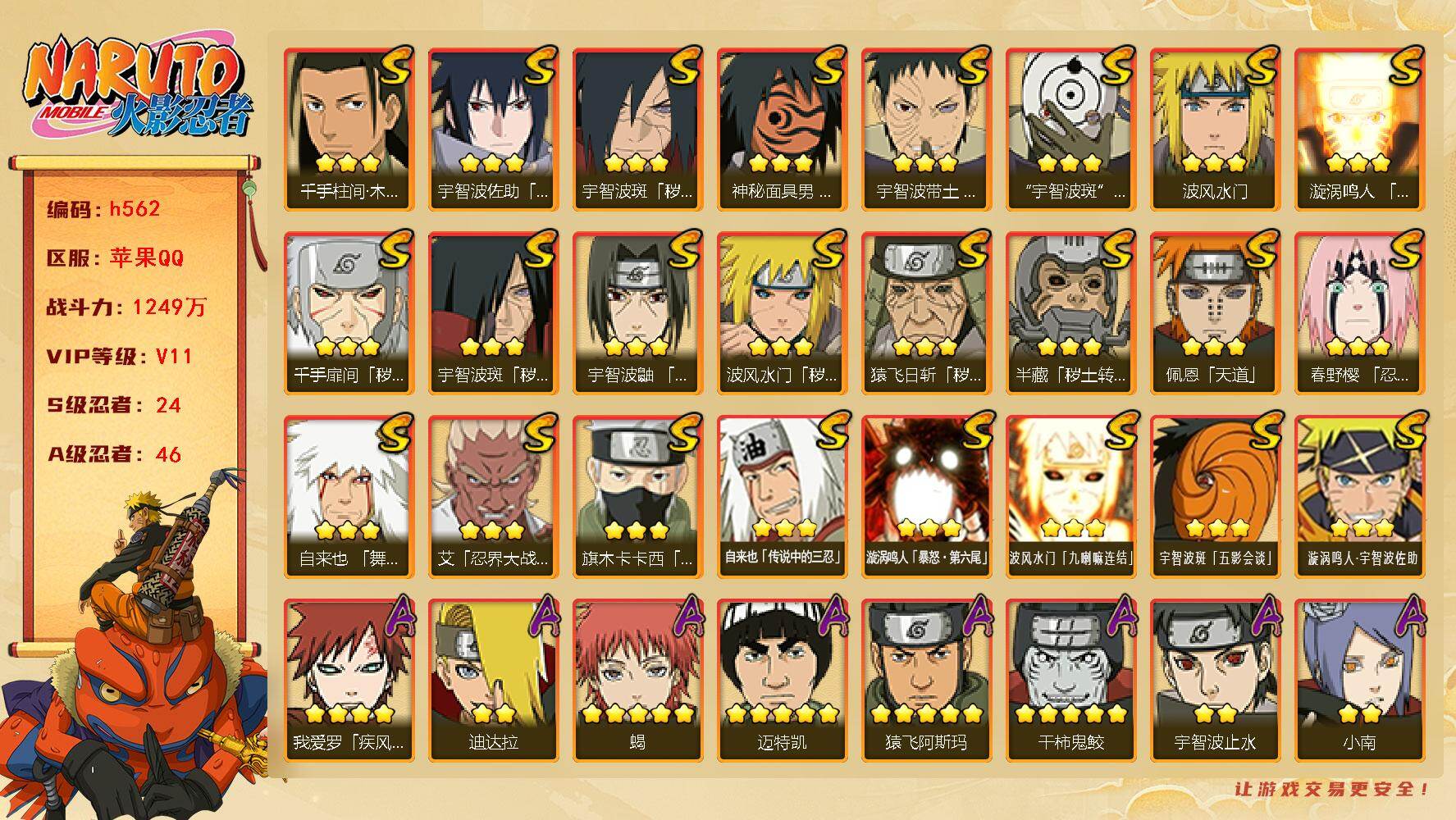Click the 让游戏交易更安全 slogan text
Viewport: 1456px width, 820px height.
click(1332, 789)
